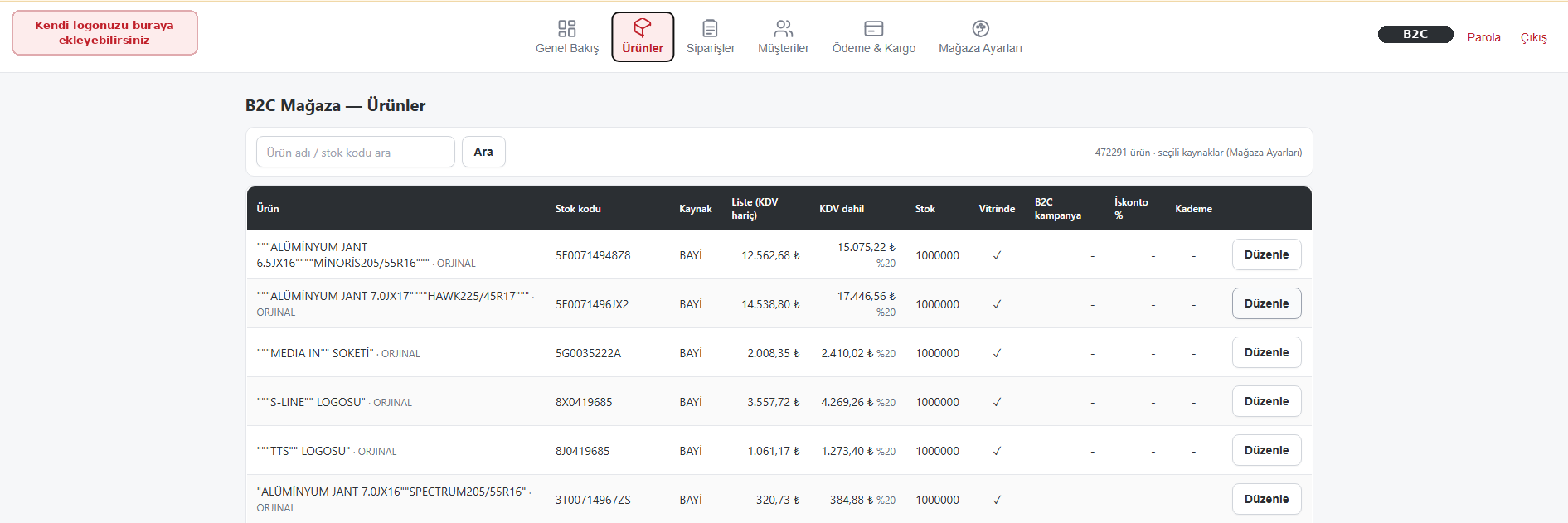Click the Vitrinde checkmark for 8J0419685

point(997,451)
